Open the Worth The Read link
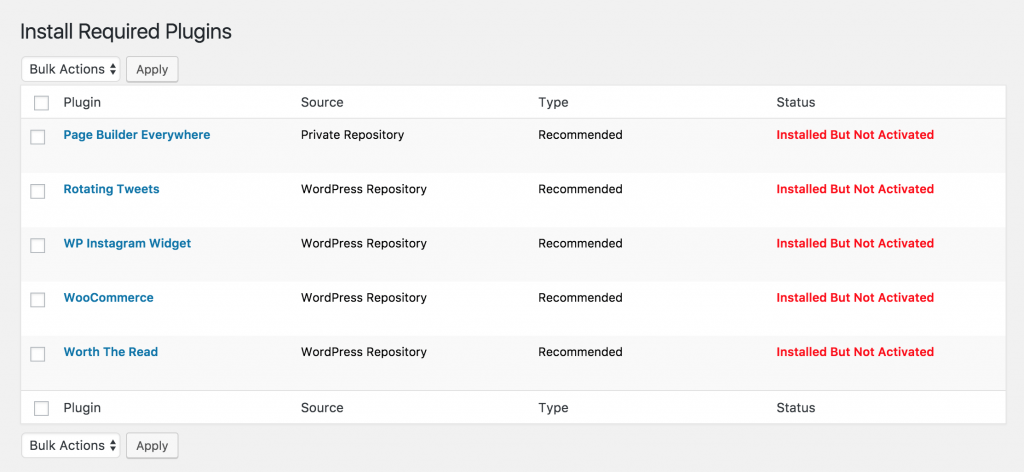 pos(110,352)
